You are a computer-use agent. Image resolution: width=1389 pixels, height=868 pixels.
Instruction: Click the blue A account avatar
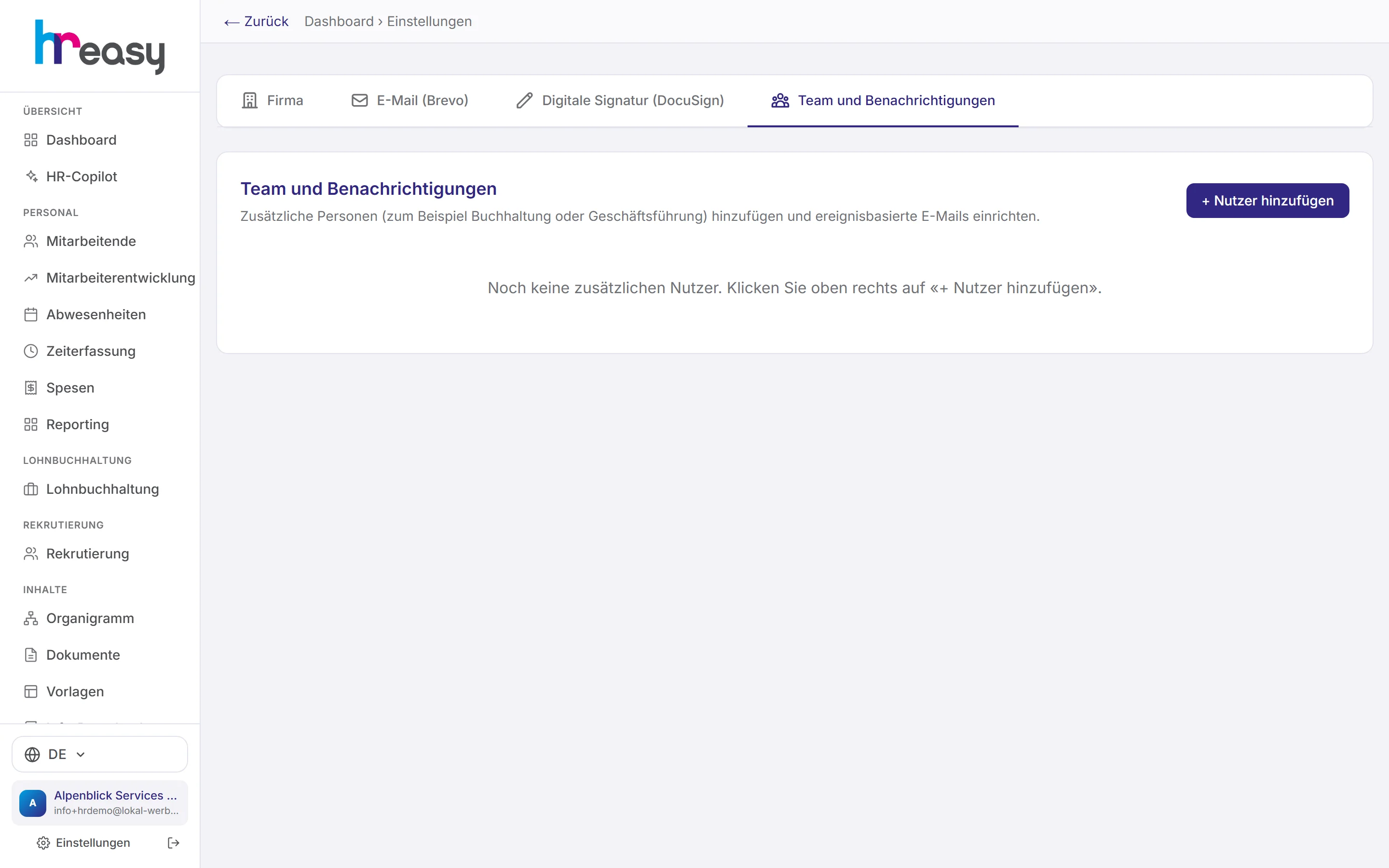click(x=33, y=802)
